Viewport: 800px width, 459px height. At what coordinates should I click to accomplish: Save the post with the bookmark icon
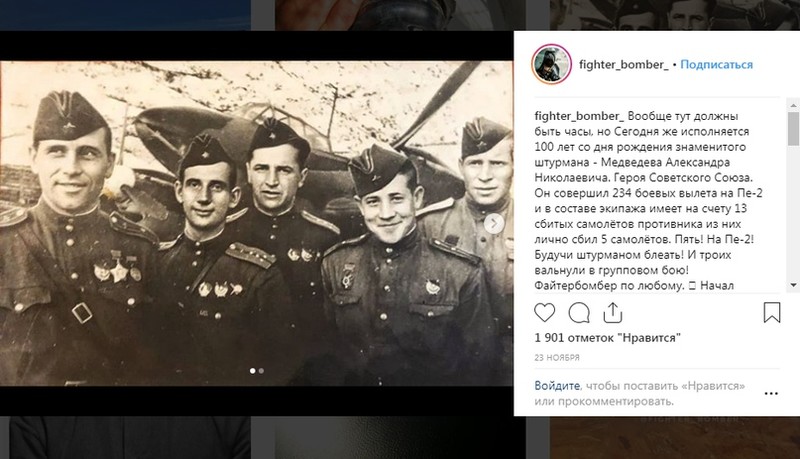pyautogui.click(x=771, y=313)
